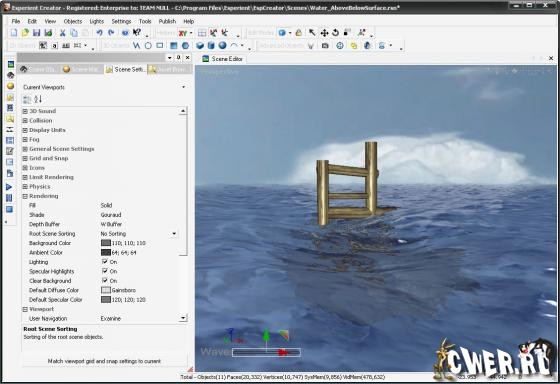
Task: Open the Publish menu
Action: pyautogui.click(x=167, y=21)
